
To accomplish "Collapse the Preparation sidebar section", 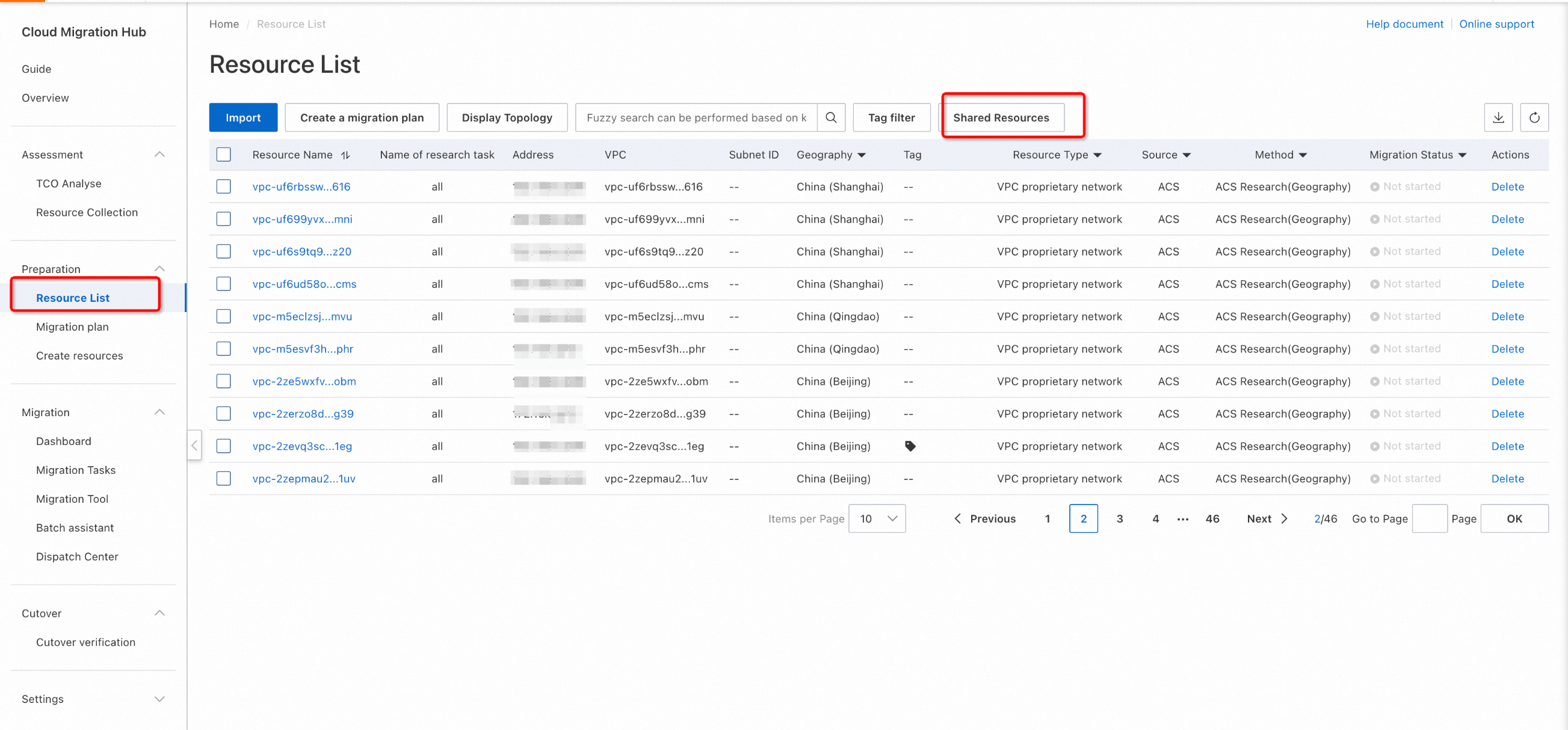I will click(x=159, y=269).
